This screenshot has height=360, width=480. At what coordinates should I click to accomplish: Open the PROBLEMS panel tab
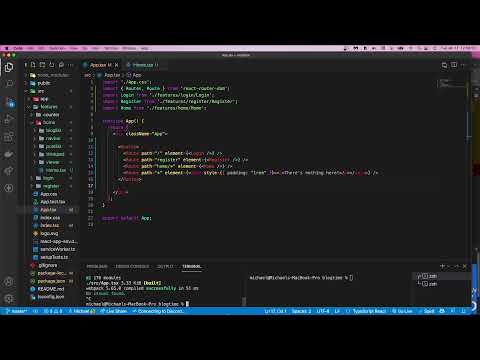(97, 266)
